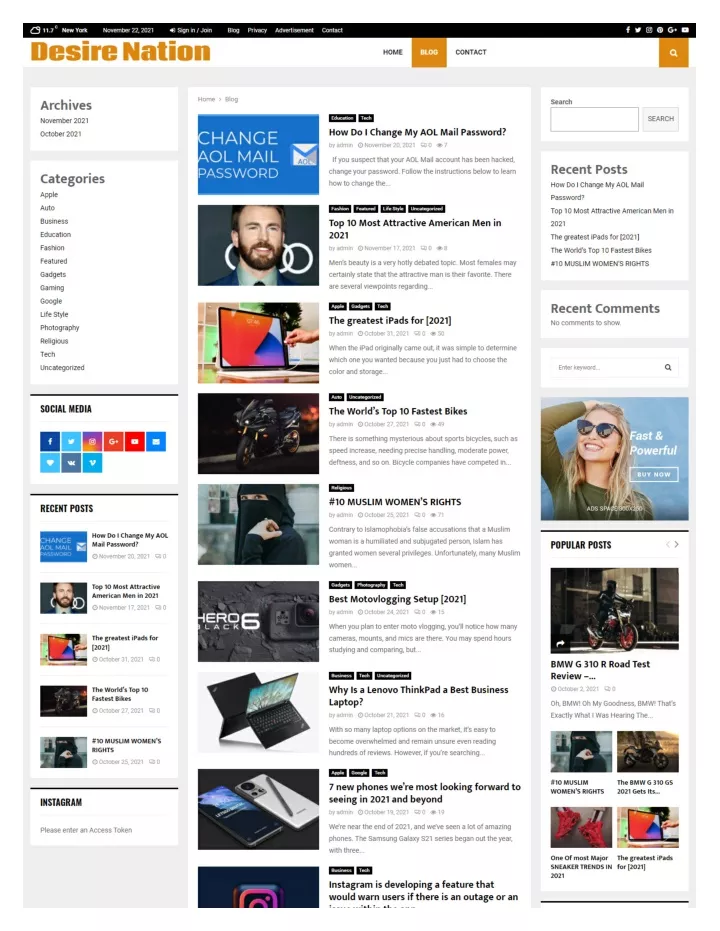720x931 pixels.
Task: Open November 2021 archive link
Action: tap(65, 121)
